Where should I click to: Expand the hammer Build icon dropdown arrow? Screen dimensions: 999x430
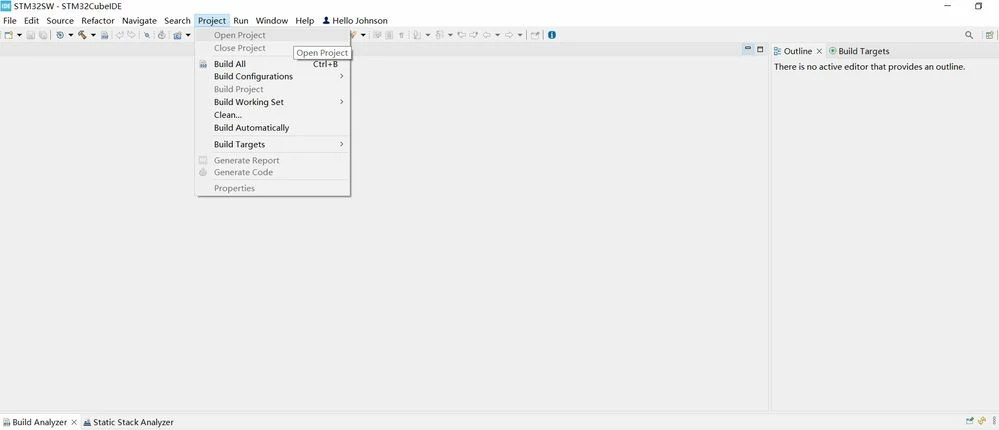click(x=93, y=35)
